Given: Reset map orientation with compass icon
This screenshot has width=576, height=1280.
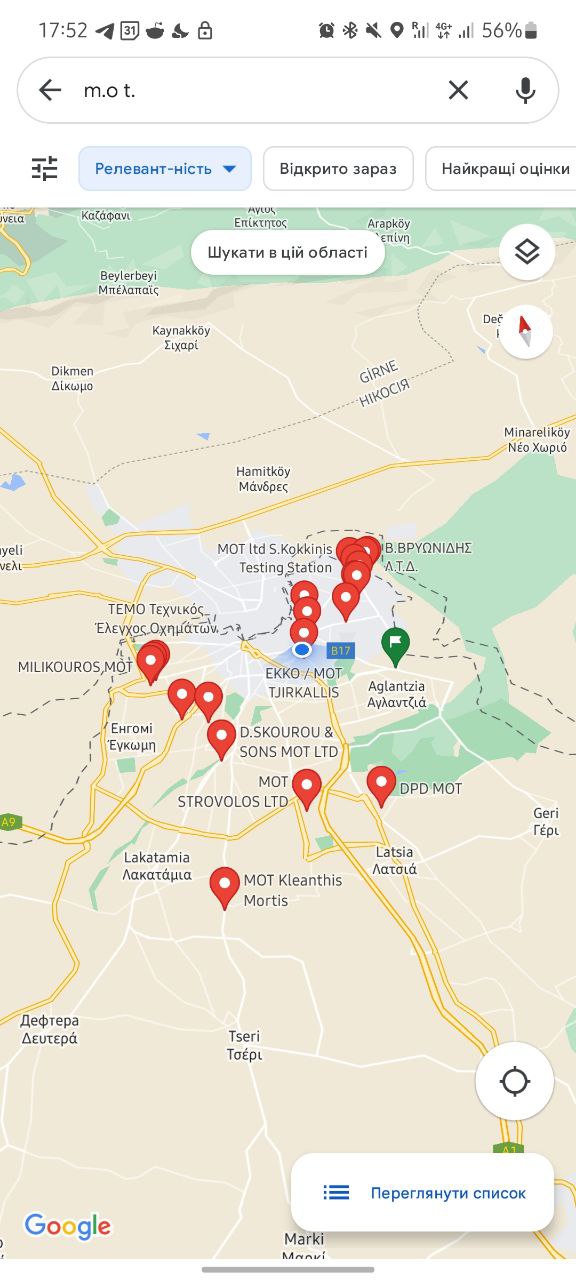Looking at the screenshot, I should tap(527, 332).
